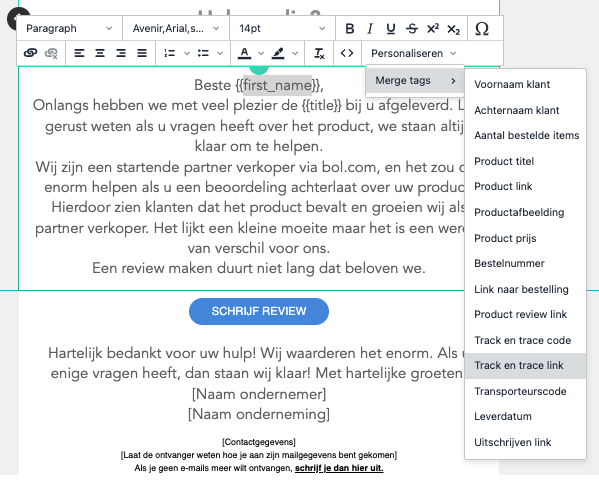Insert a bullet list

tap(203, 53)
